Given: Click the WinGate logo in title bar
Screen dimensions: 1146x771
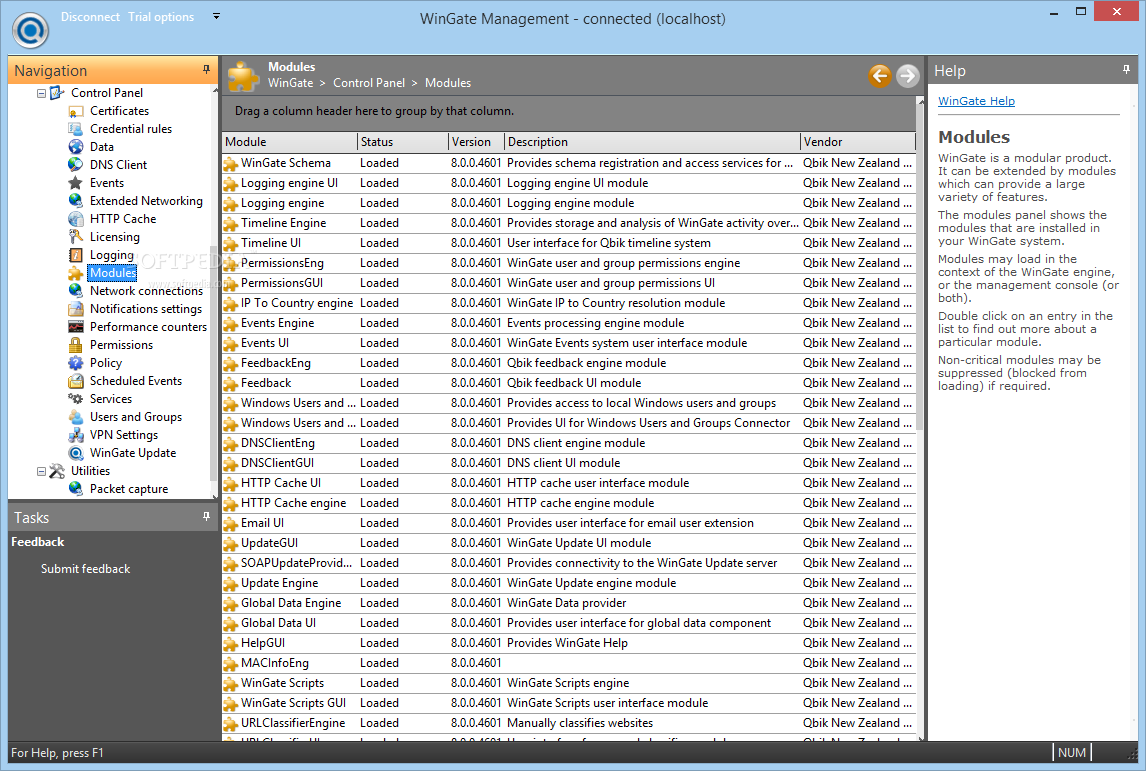Looking at the screenshot, I should coord(30,30).
